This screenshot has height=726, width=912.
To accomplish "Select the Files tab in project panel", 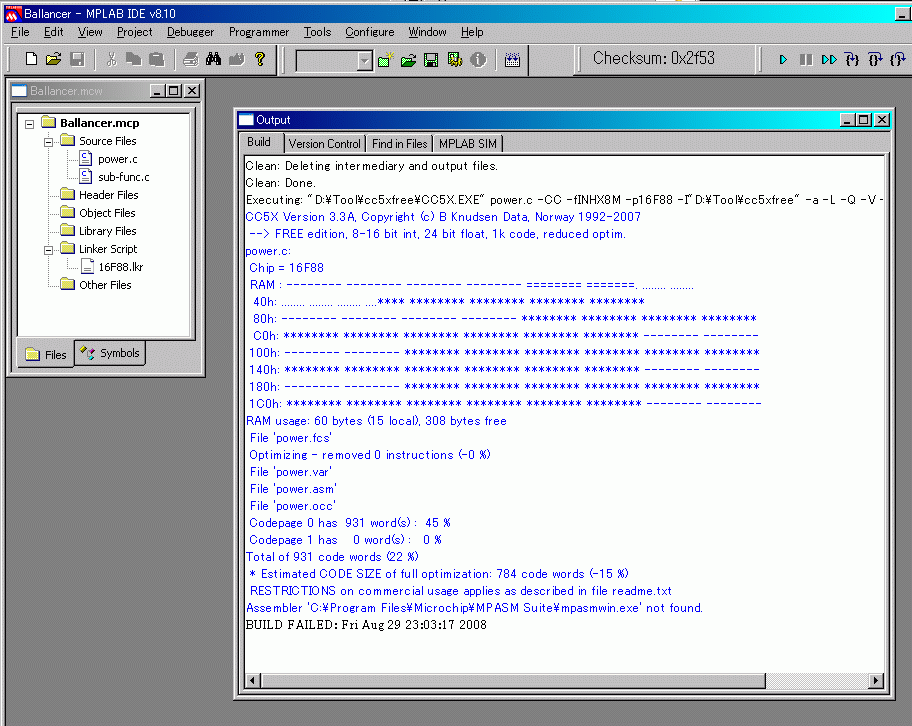I will point(45,354).
